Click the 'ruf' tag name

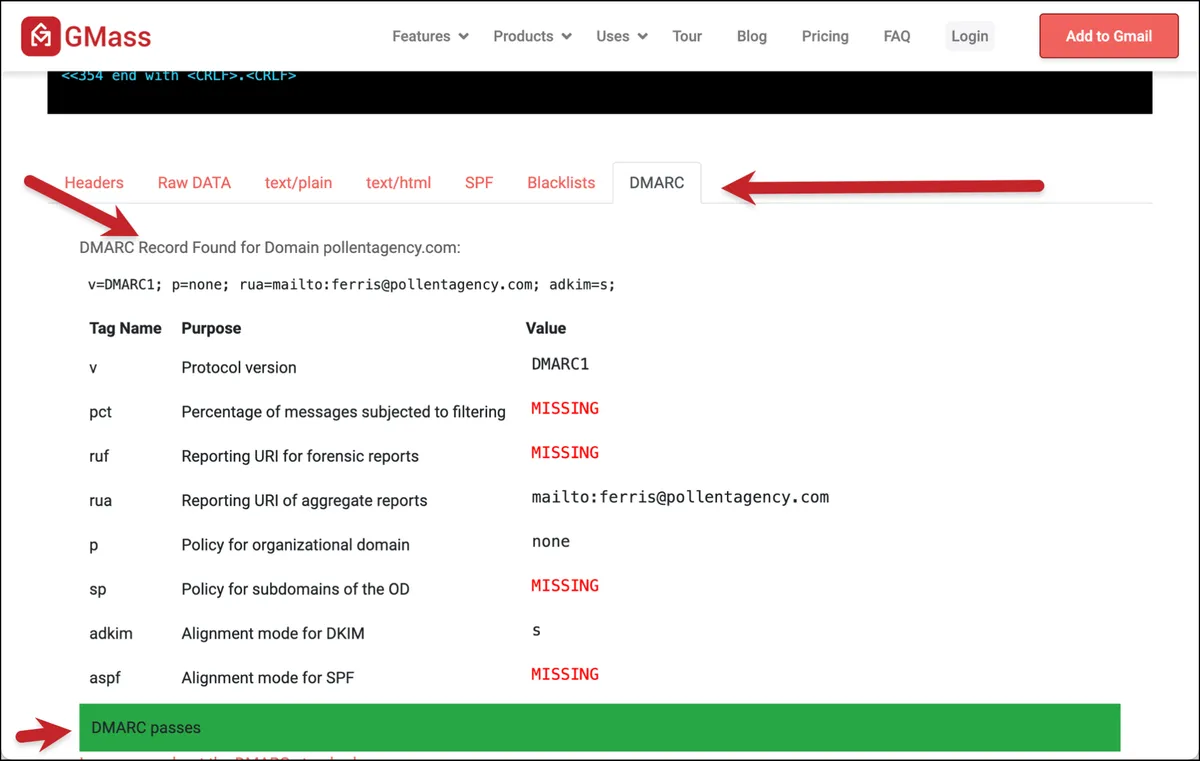click(x=99, y=456)
